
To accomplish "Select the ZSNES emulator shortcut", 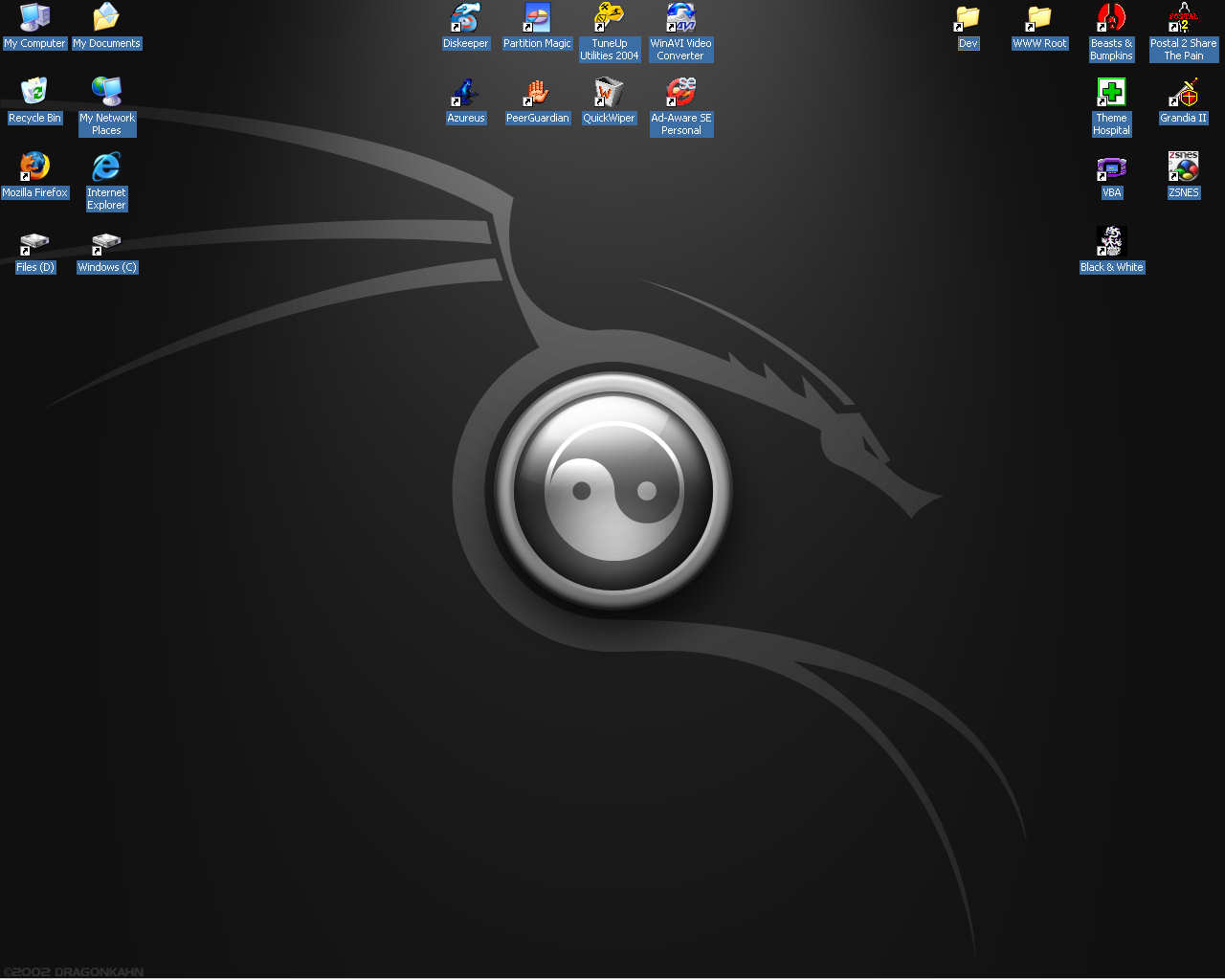I will point(1183,167).
